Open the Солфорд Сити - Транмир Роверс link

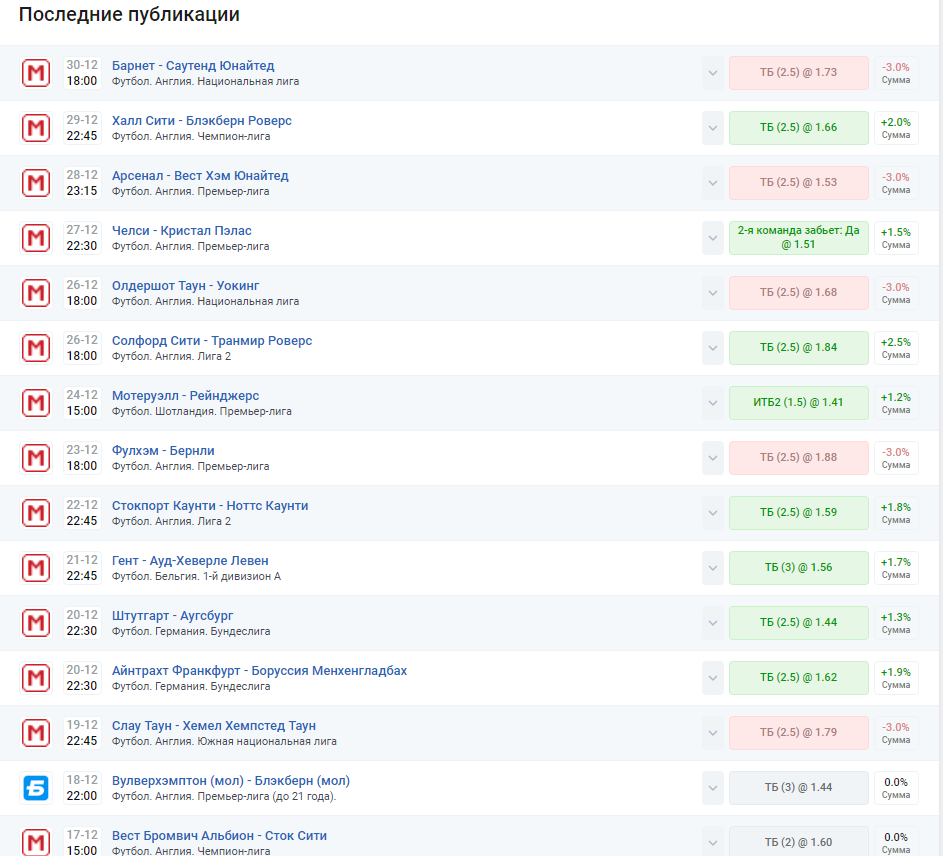[x=212, y=341]
